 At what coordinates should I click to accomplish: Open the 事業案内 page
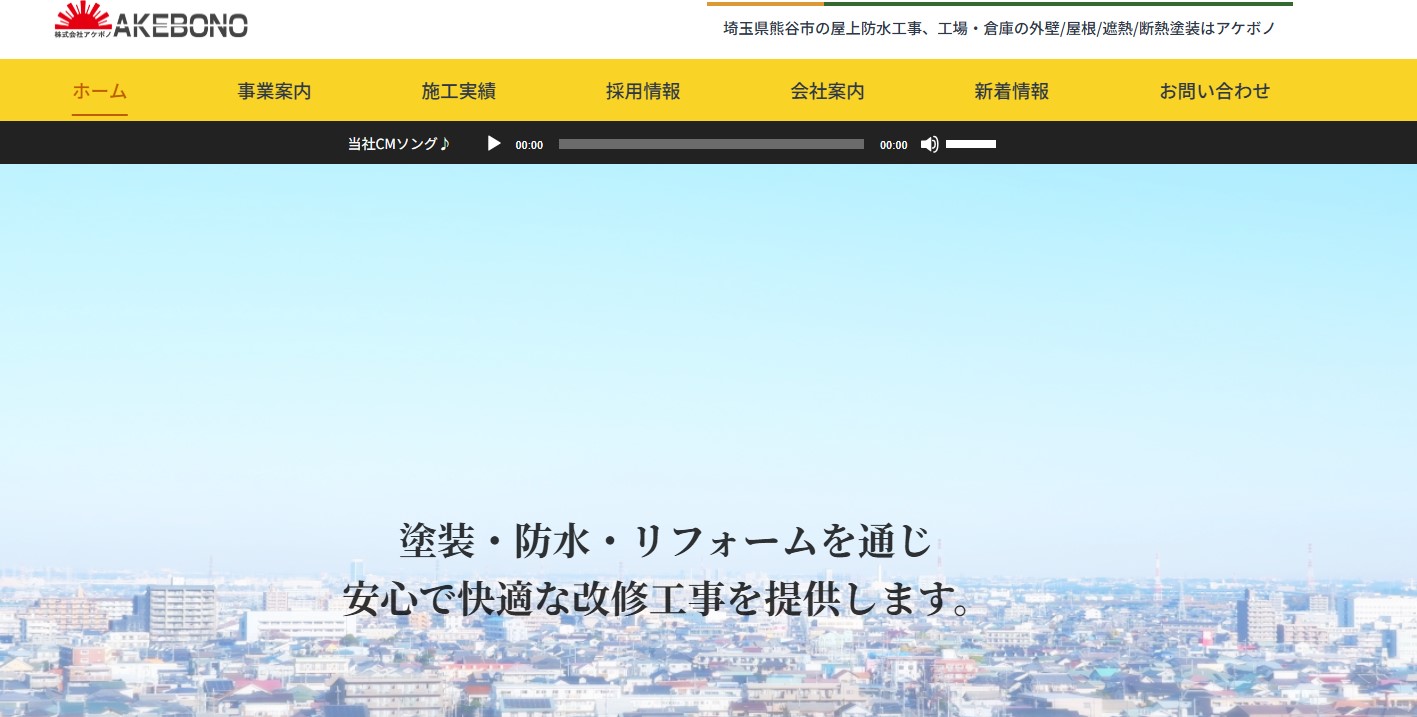click(x=274, y=91)
